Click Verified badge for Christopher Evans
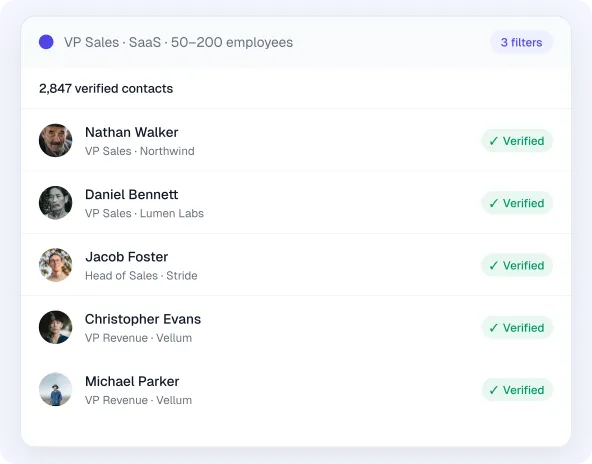Screen dimensions: 592x464 [x=517, y=328]
